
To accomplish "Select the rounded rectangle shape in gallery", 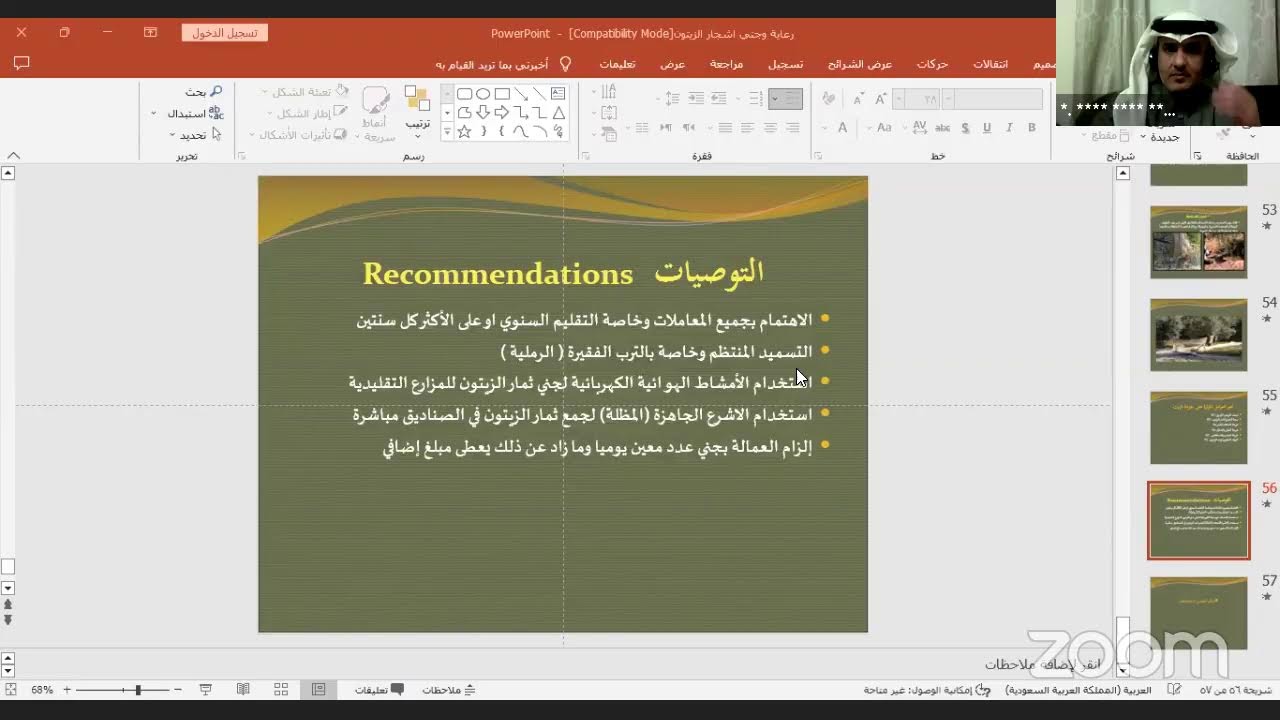I will click(465, 94).
